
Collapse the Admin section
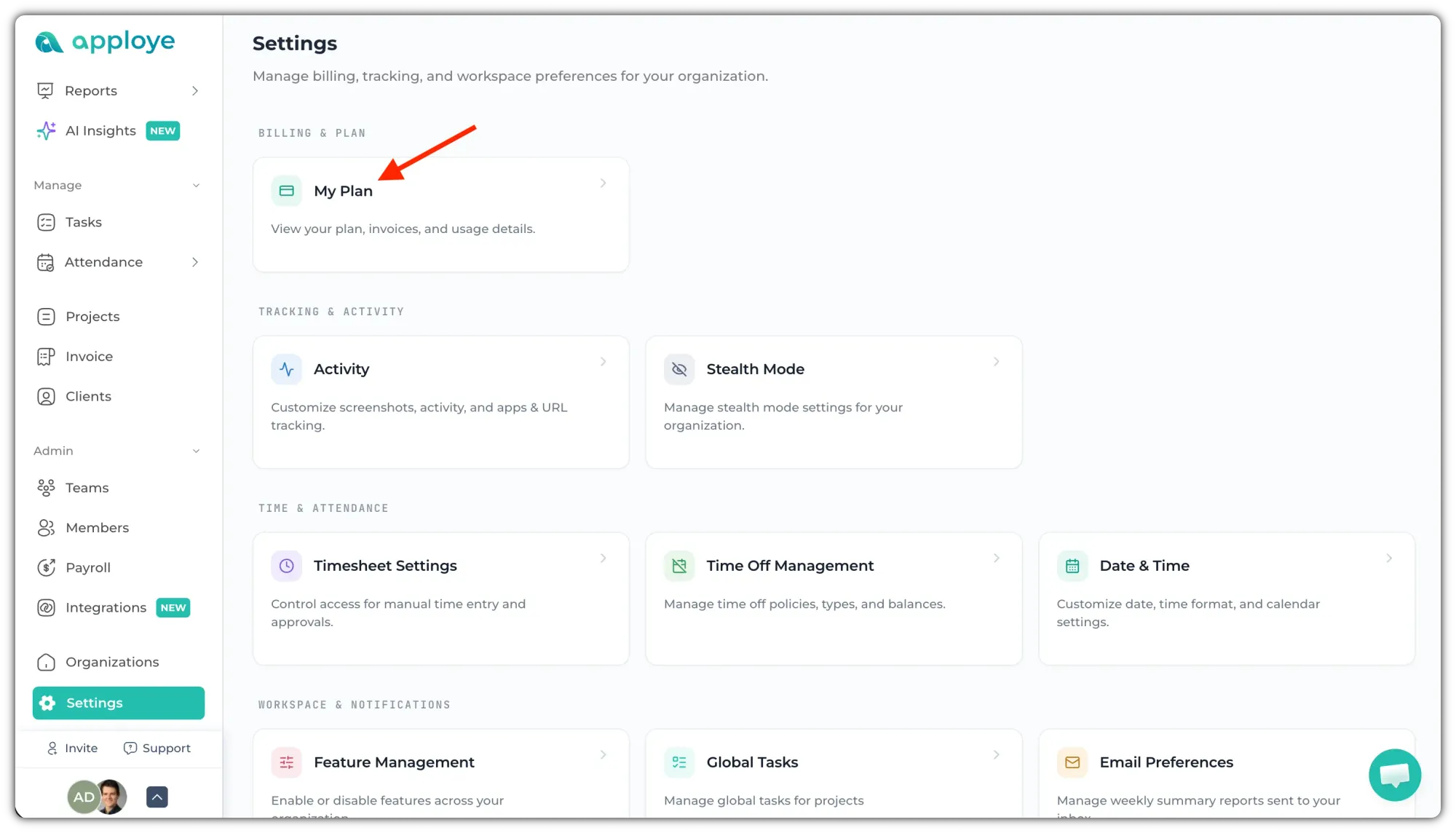196,451
